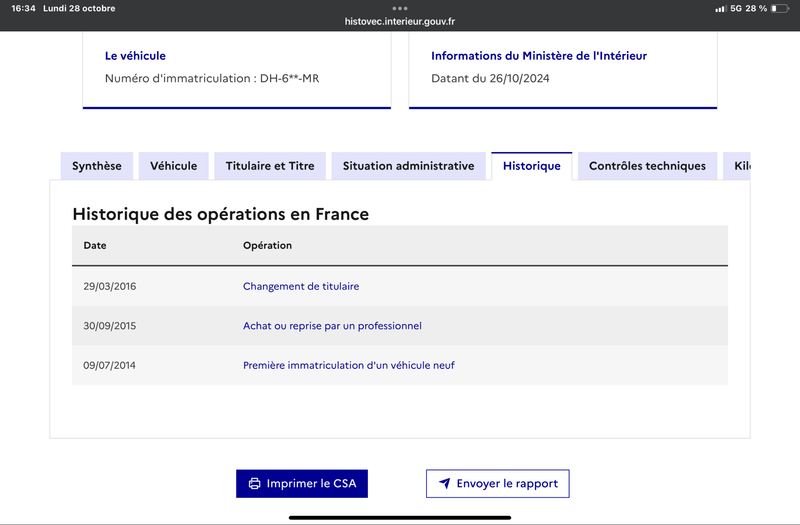Click the Le véhicule card heading
The image size is (800, 525).
point(135,56)
